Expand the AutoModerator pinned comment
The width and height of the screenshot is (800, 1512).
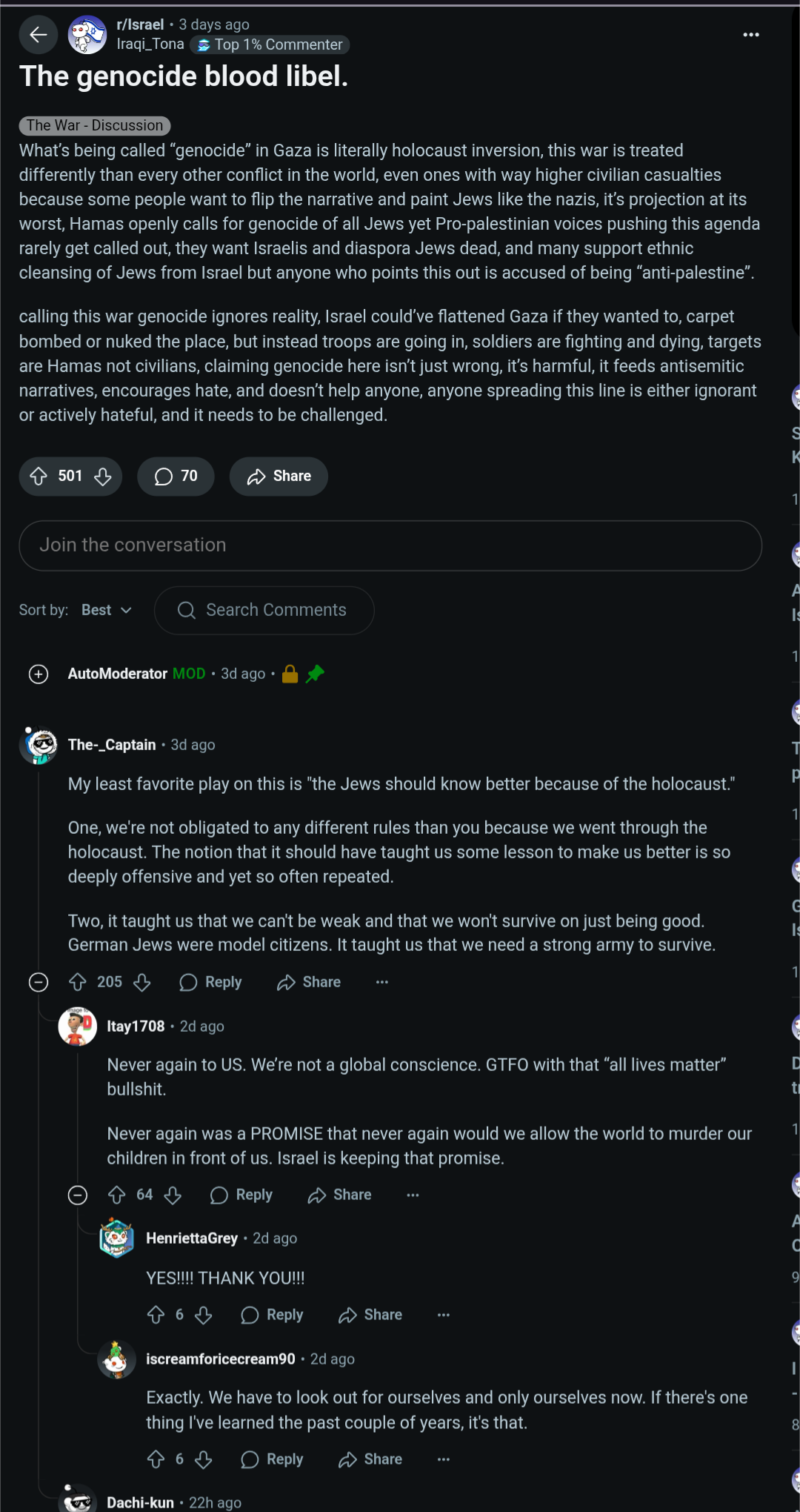39,674
